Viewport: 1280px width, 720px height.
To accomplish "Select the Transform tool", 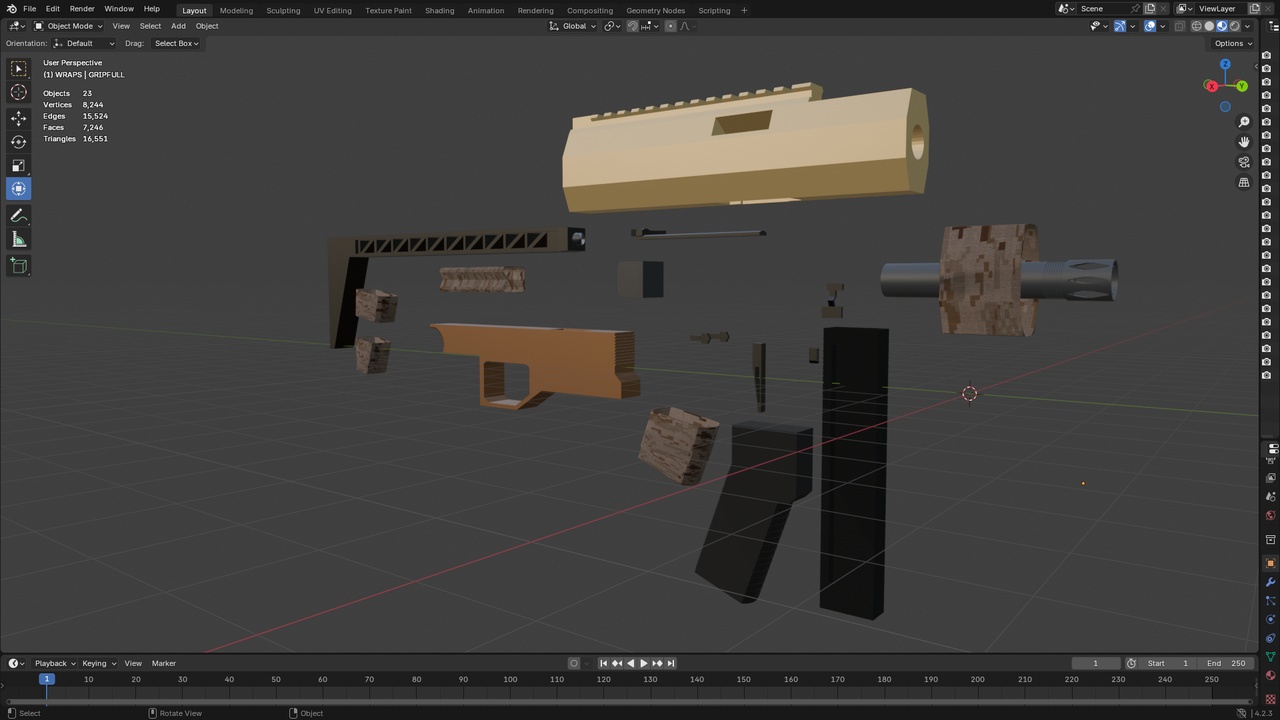I will (19, 189).
